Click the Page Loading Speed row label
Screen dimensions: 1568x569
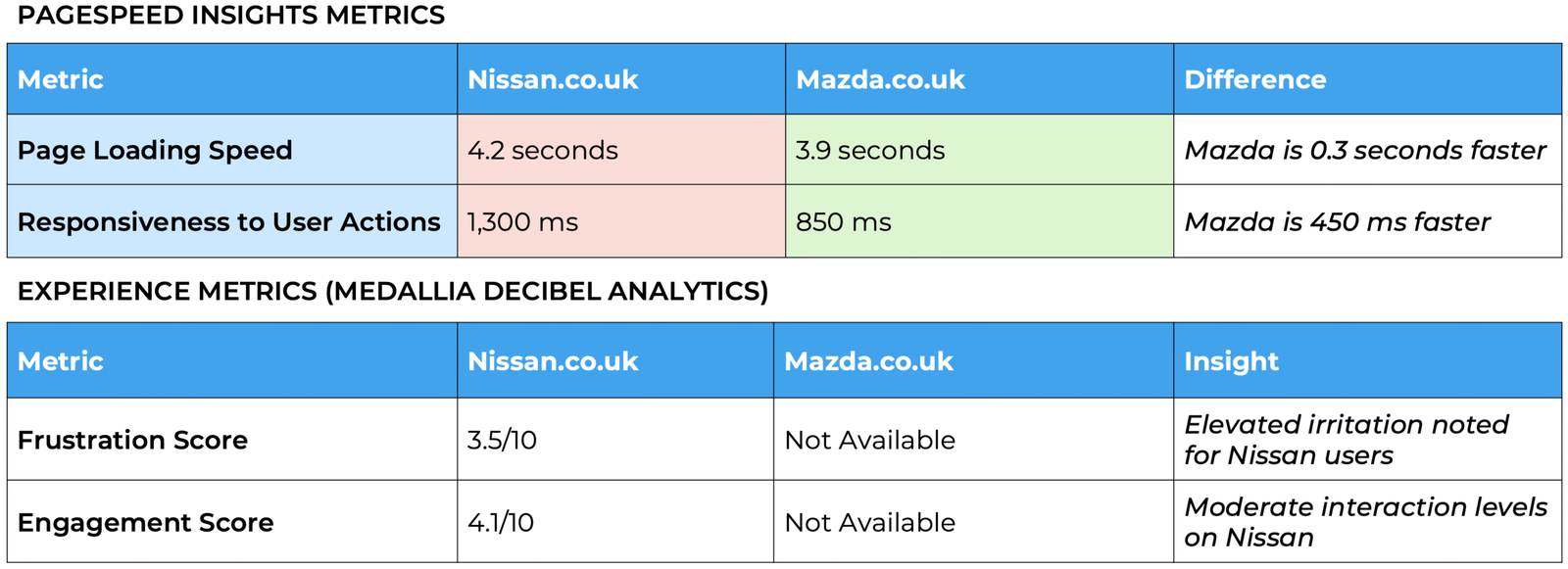[x=155, y=150]
